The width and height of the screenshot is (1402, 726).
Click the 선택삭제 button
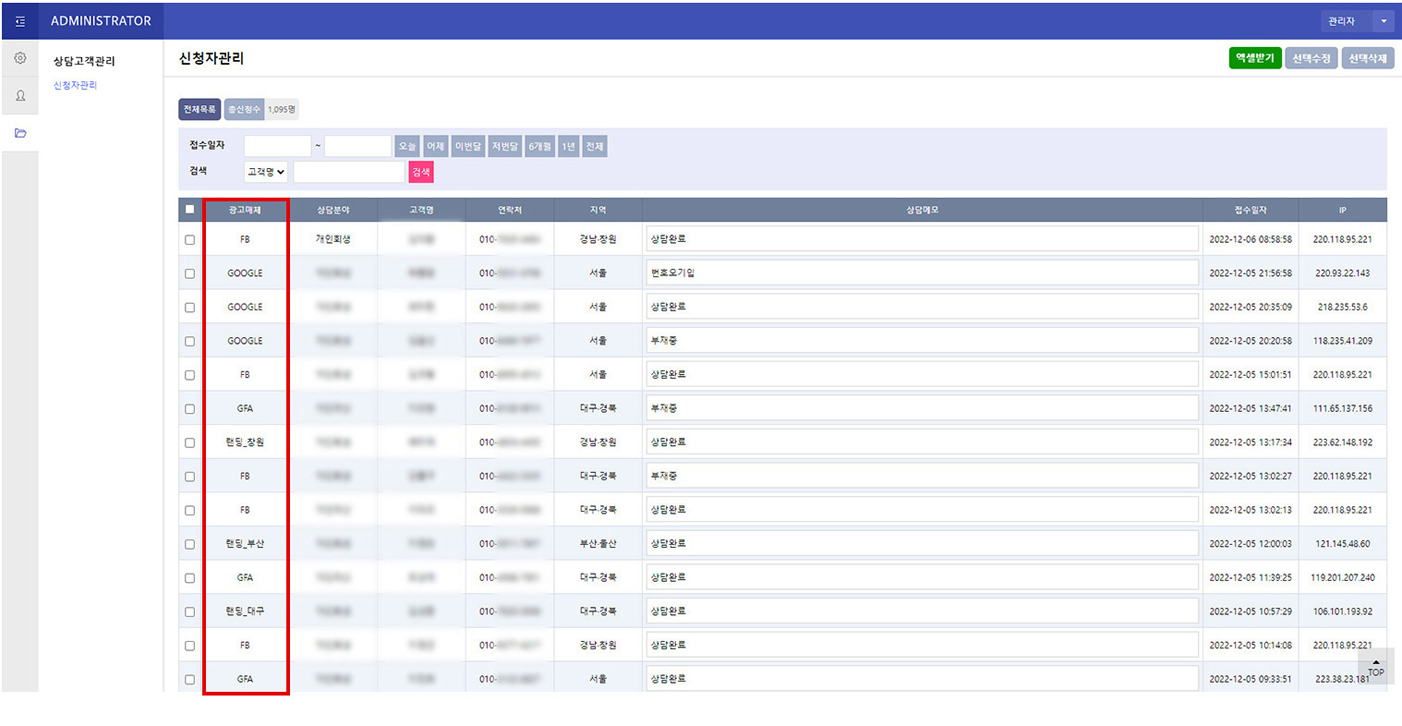tap(1367, 58)
